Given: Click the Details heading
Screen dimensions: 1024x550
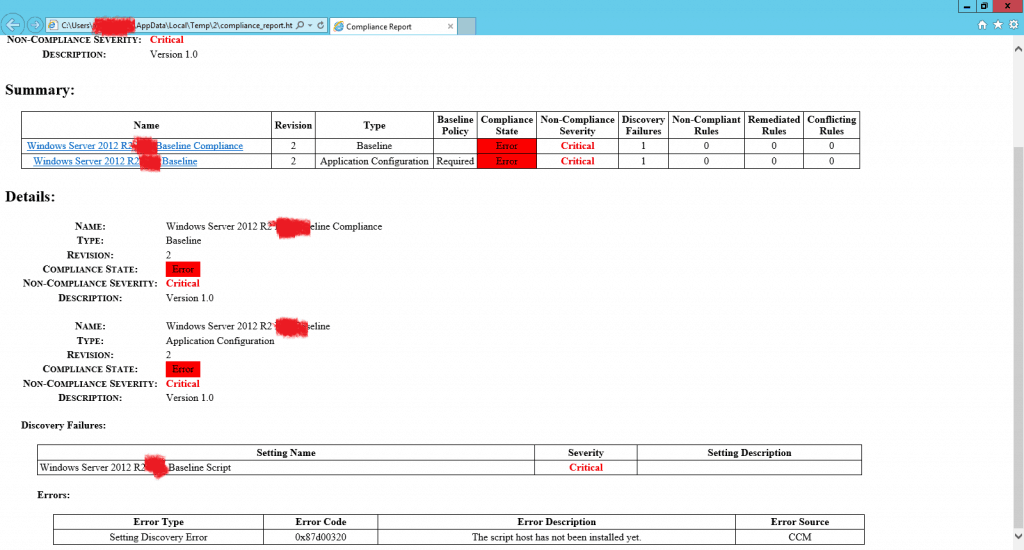Looking at the screenshot, I should [x=30, y=197].
